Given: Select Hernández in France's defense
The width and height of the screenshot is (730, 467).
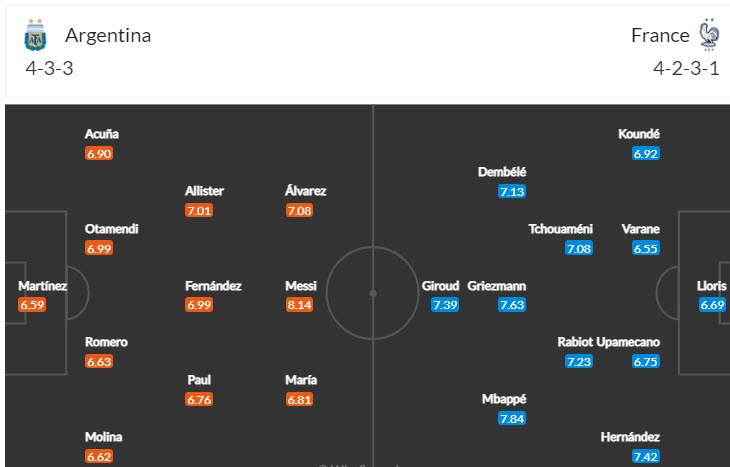Looking at the screenshot, I should (630, 437).
